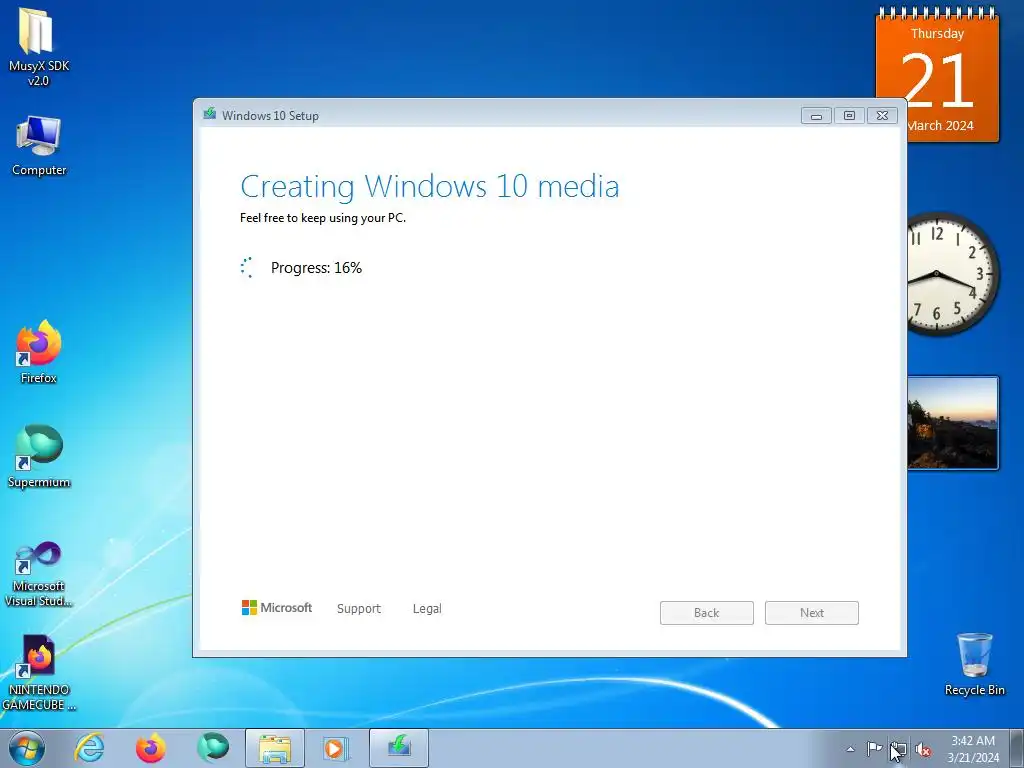Image resolution: width=1024 pixels, height=768 pixels.
Task: Open Windows Explorer from the taskbar
Action: click(x=275, y=748)
